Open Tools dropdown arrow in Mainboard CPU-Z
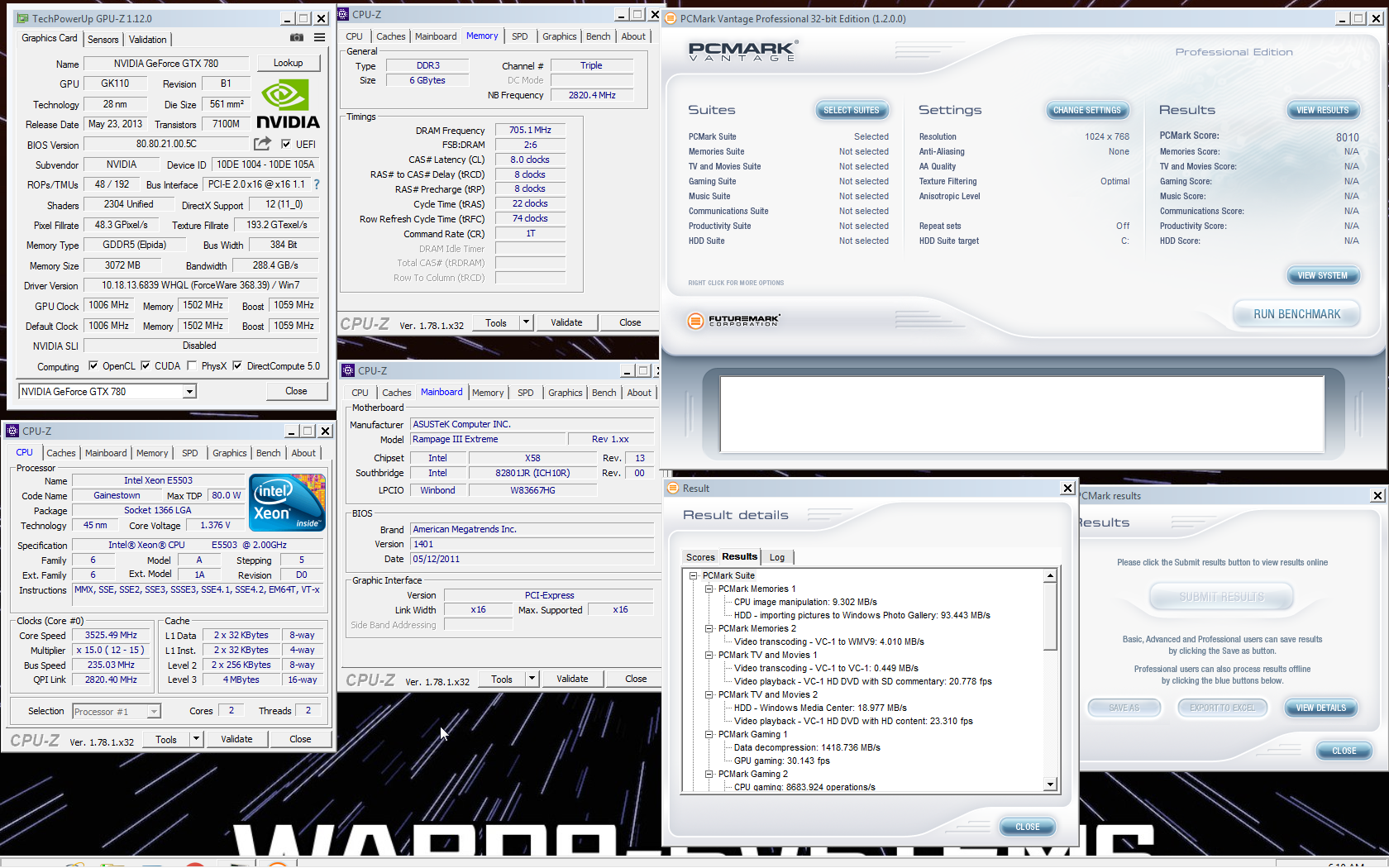Viewport: 1389px width, 868px height. coord(532,679)
